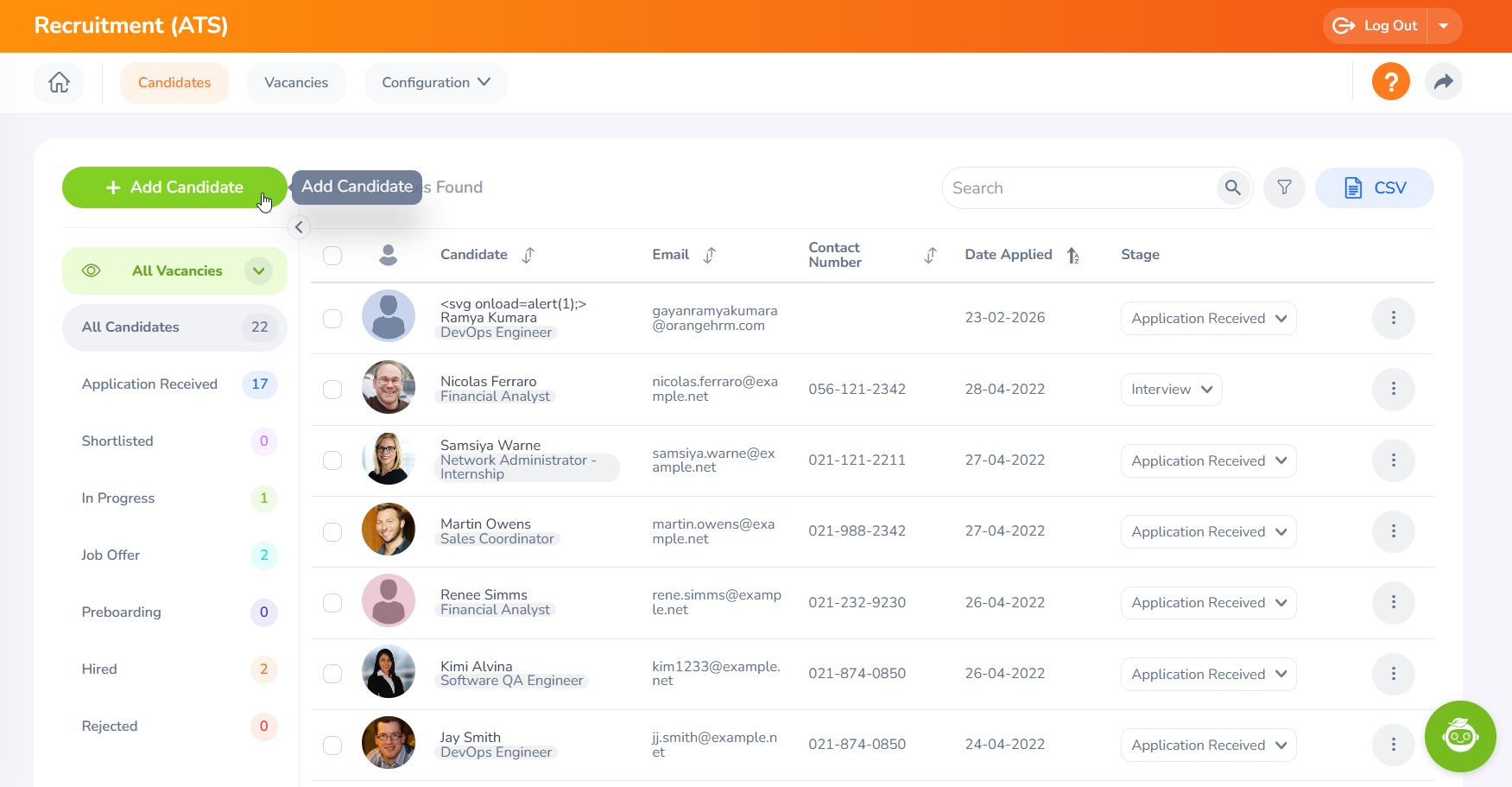The height and width of the screenshot is (787, 1512).
Task: Expand the Configuration dropdown menu
Action: click(435, 83)
